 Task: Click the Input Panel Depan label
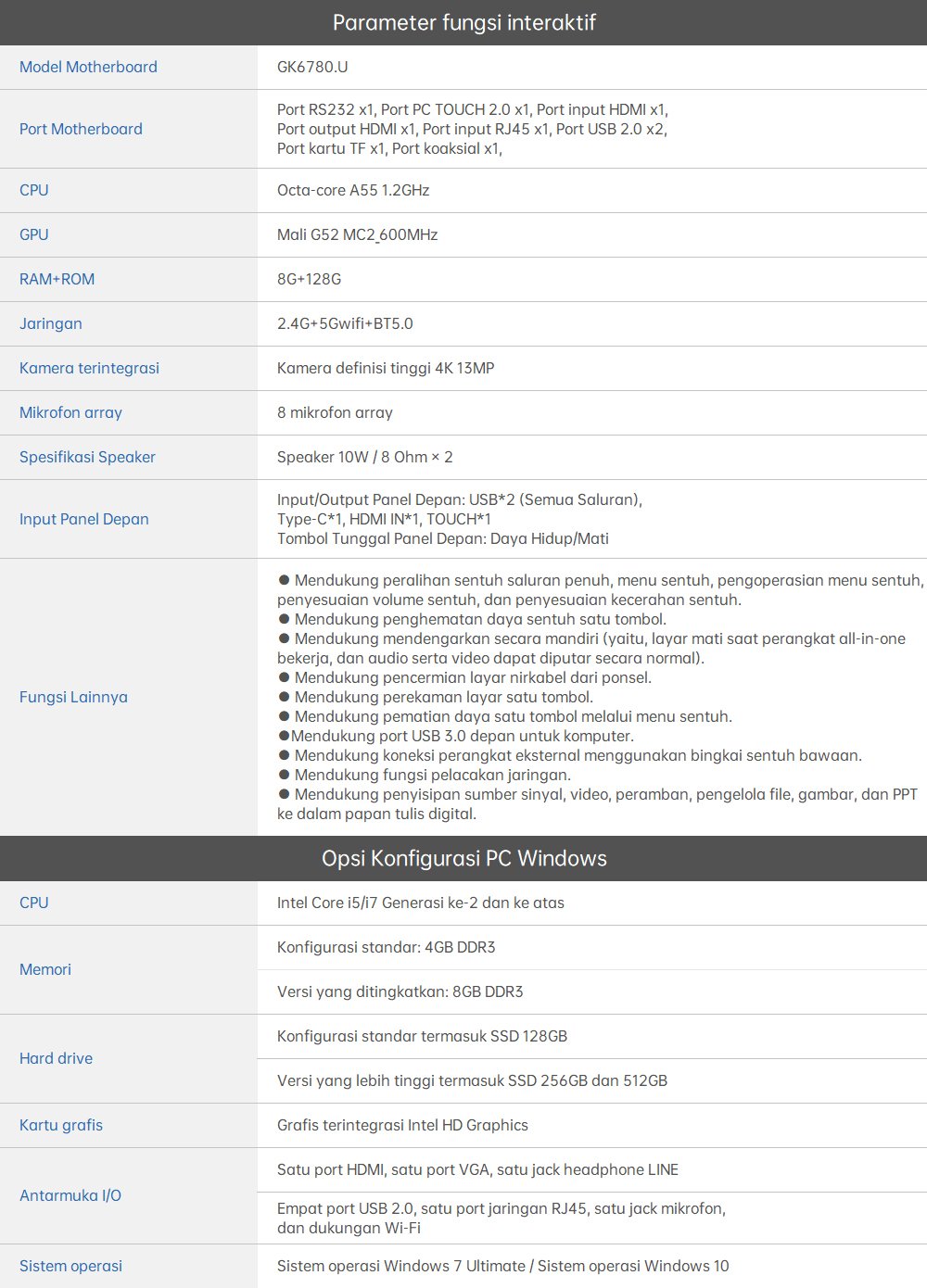(84, 519)
